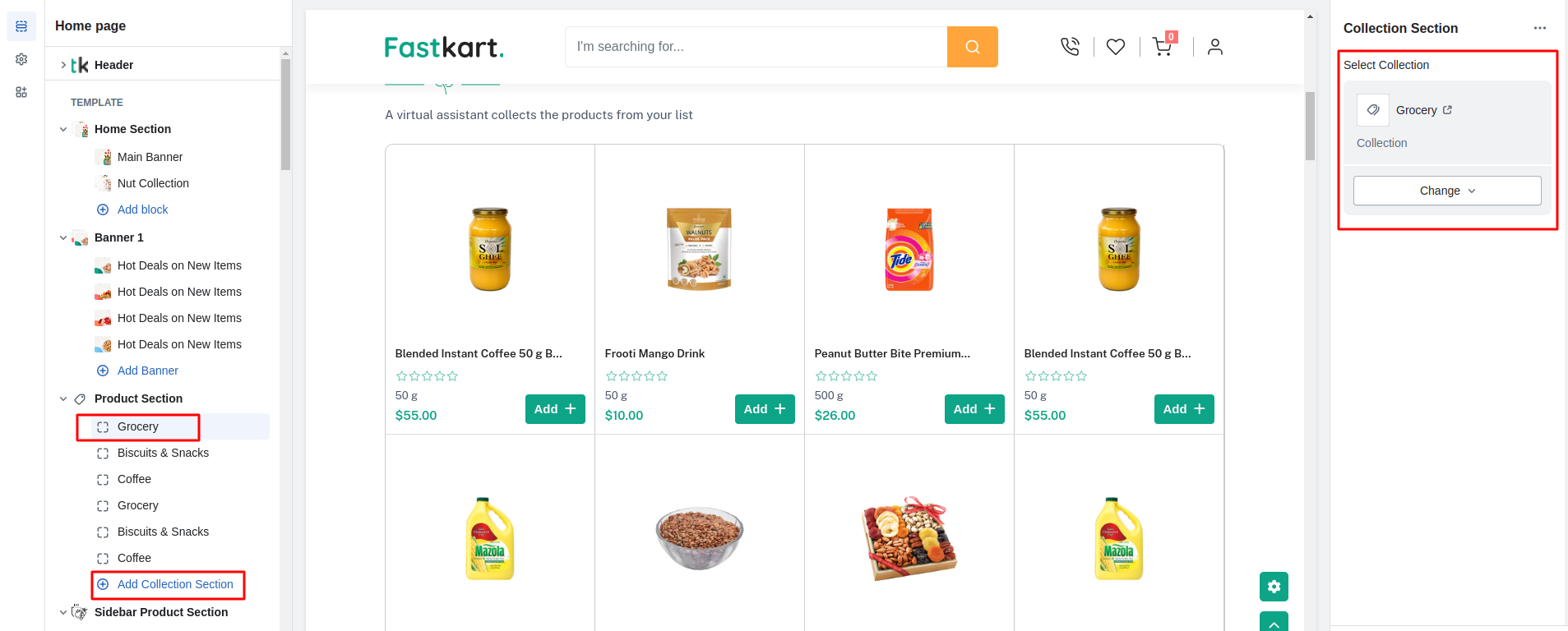Screen dimensions: 1568x631
Task: Click the green settings gear floating button
Action: [x=1274, y=587]
